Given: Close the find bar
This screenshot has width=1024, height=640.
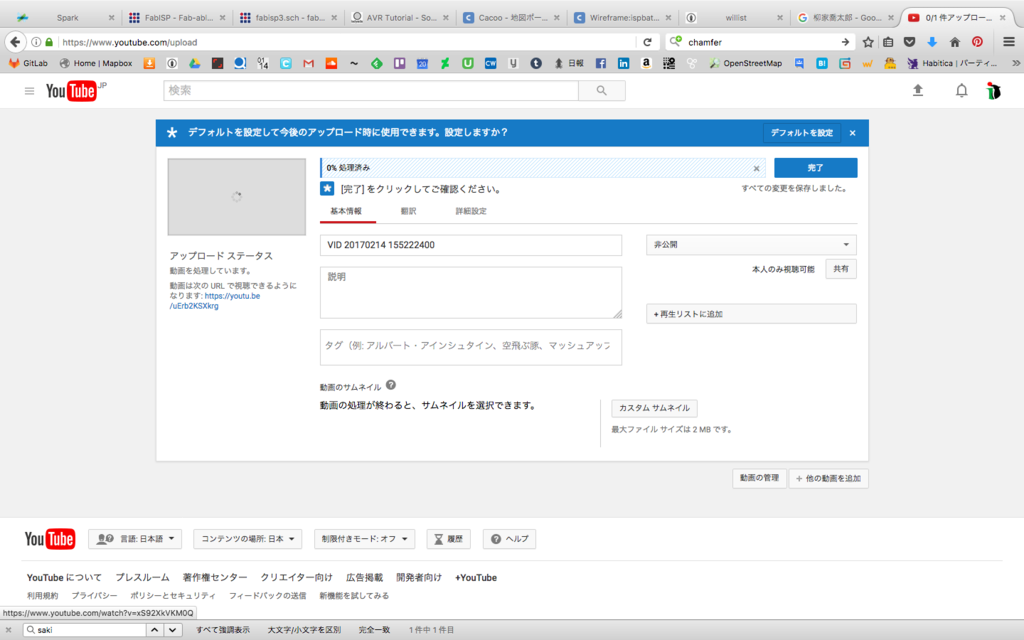Looking at the screenshot, I should [8, 630].
